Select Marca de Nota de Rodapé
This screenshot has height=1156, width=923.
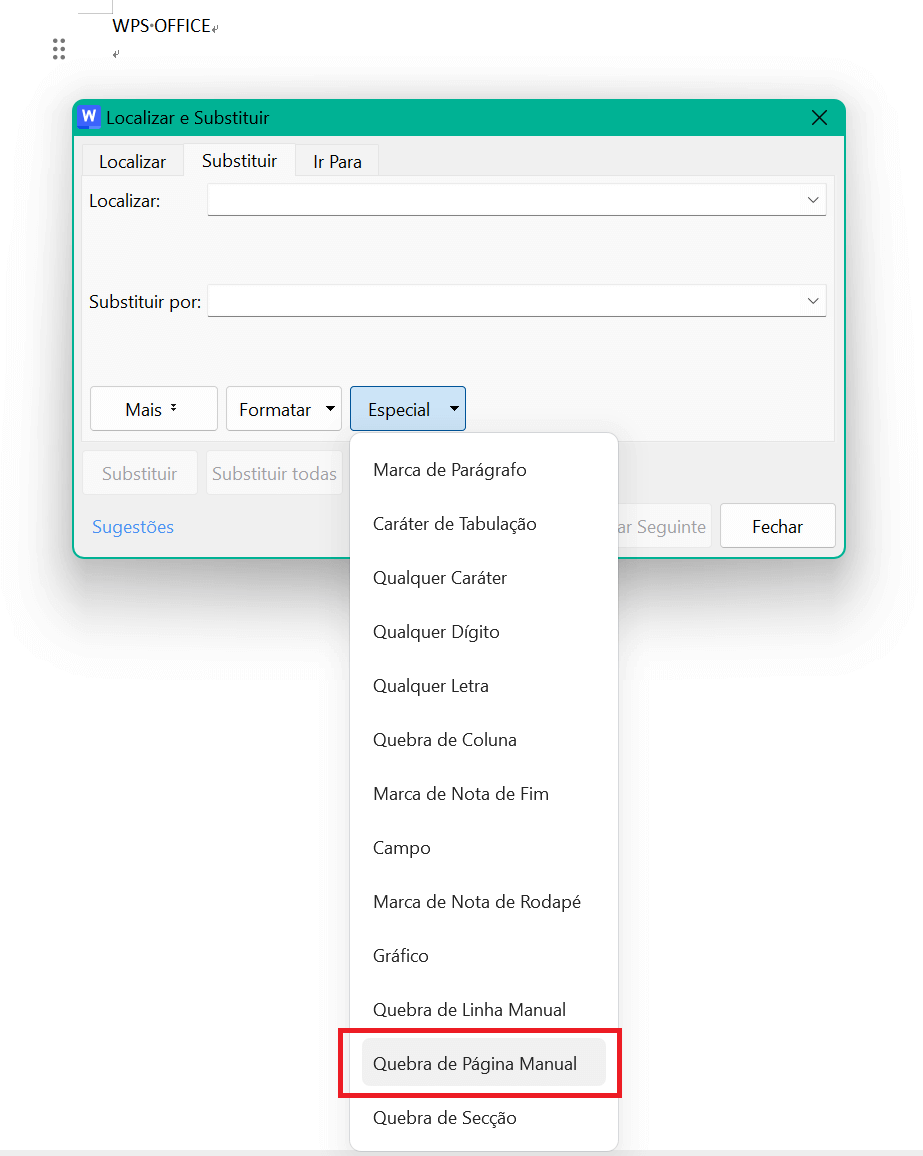coord(476,901)
